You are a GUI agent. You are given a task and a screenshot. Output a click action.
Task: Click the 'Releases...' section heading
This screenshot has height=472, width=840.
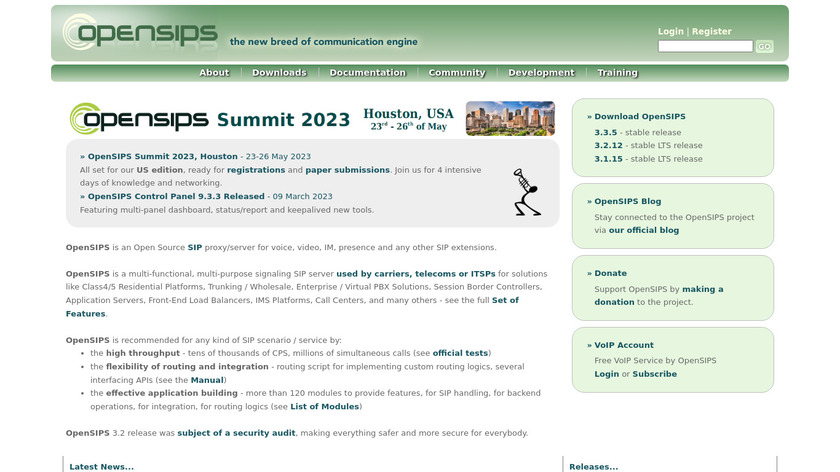pyautogui.click(x=593, y=467)
